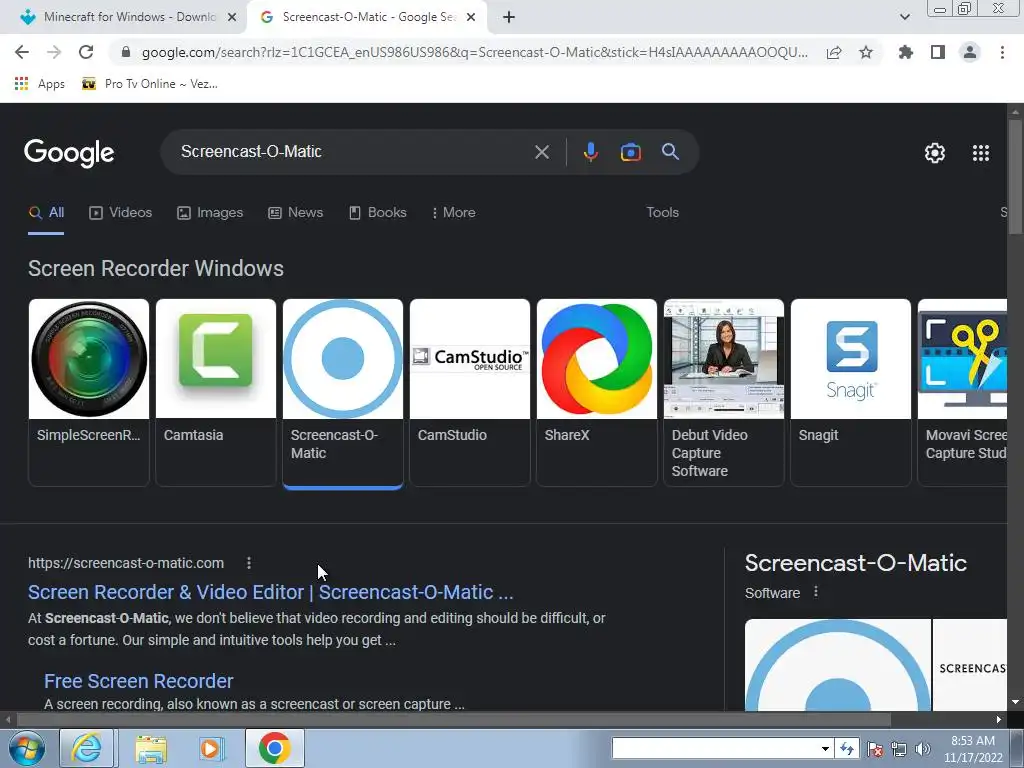The image size is (1024, 768).
Task: Bookmark this page with the star
Action: [866, 52]
